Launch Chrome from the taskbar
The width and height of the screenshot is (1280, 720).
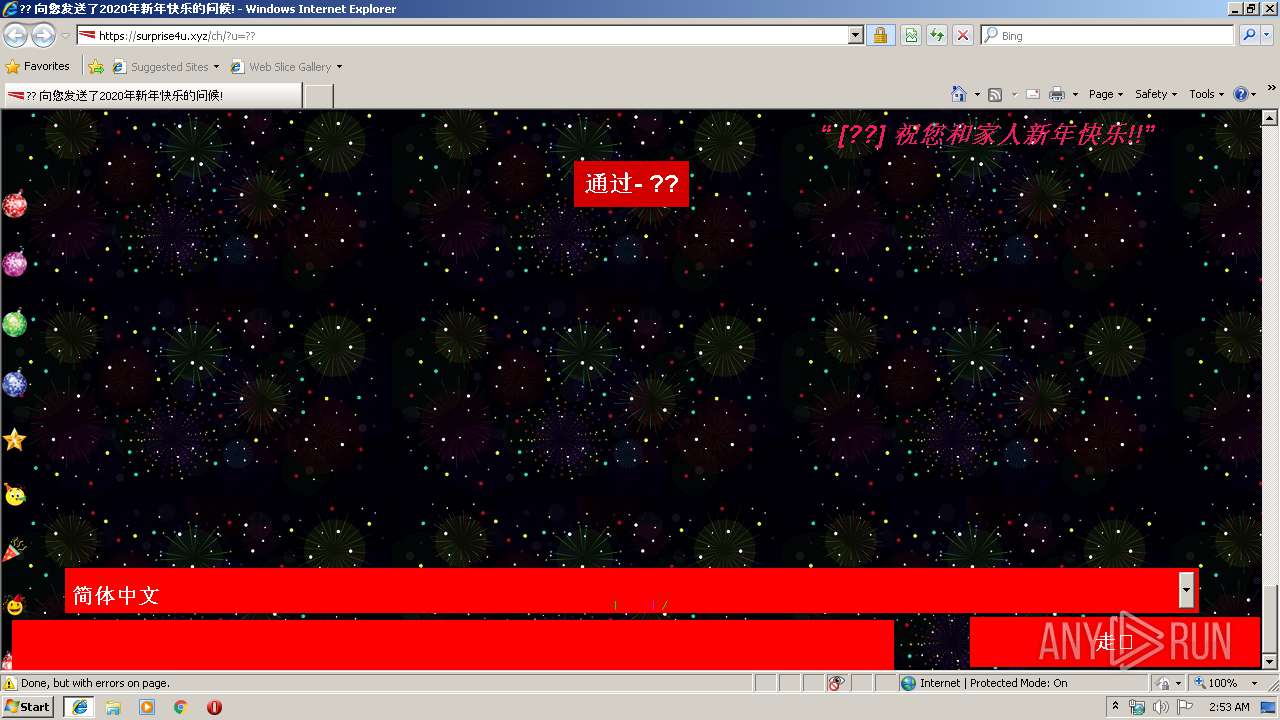click(180, 707)
